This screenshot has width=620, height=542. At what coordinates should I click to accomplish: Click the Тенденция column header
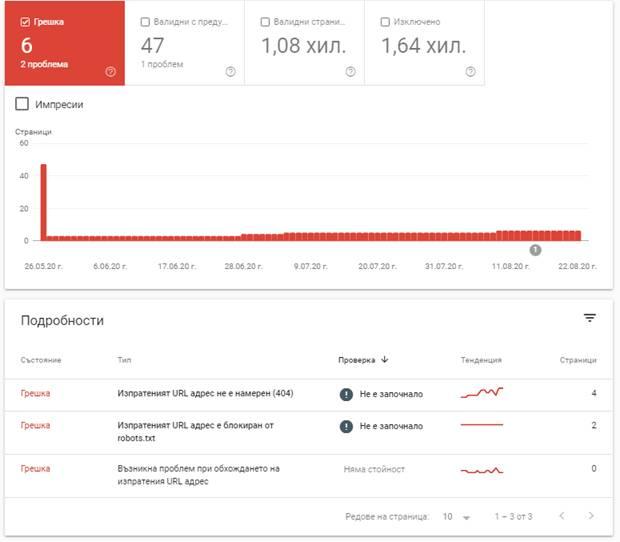[481, 360]
